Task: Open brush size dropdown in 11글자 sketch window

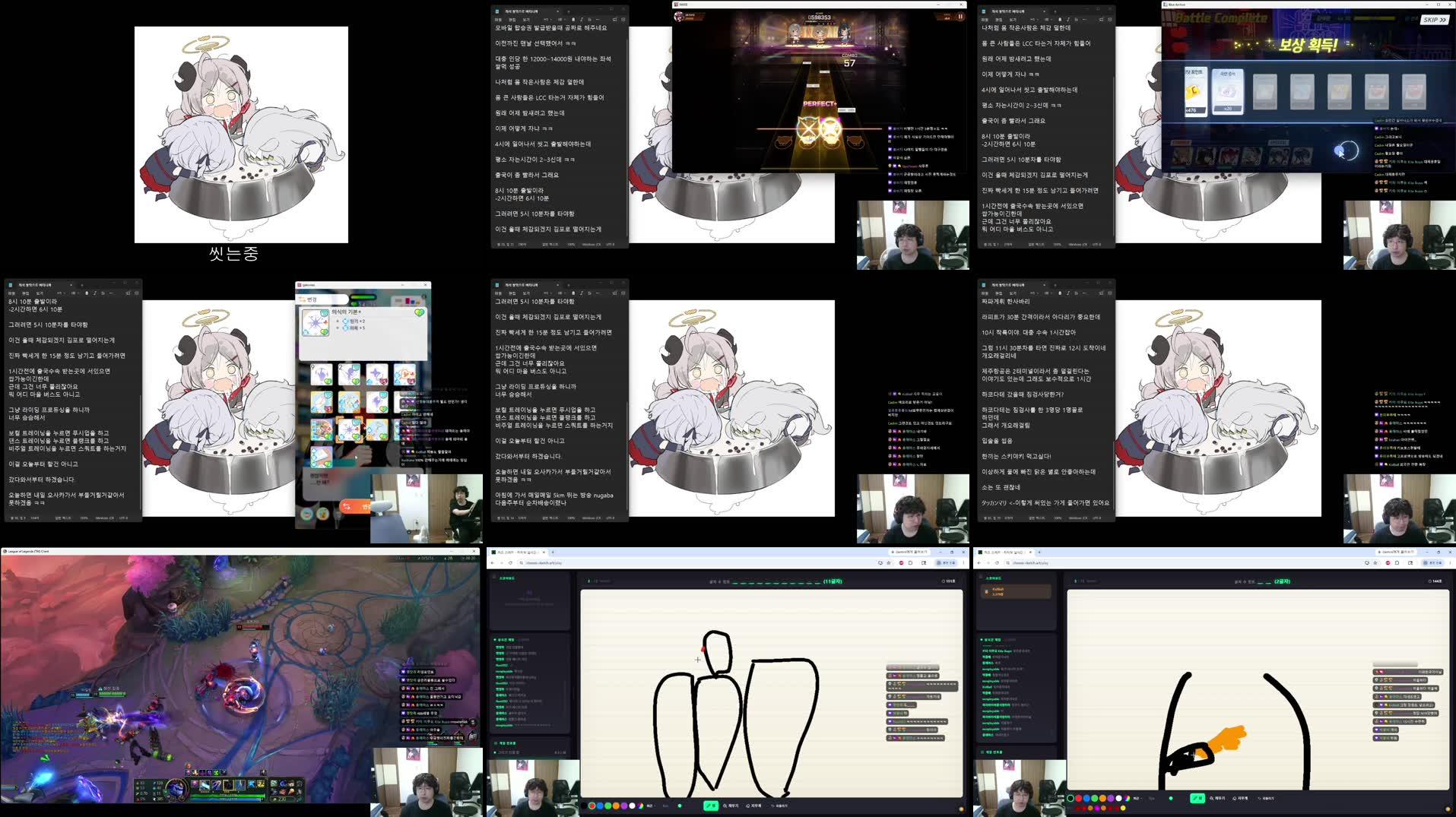Action: coord(650,806)
